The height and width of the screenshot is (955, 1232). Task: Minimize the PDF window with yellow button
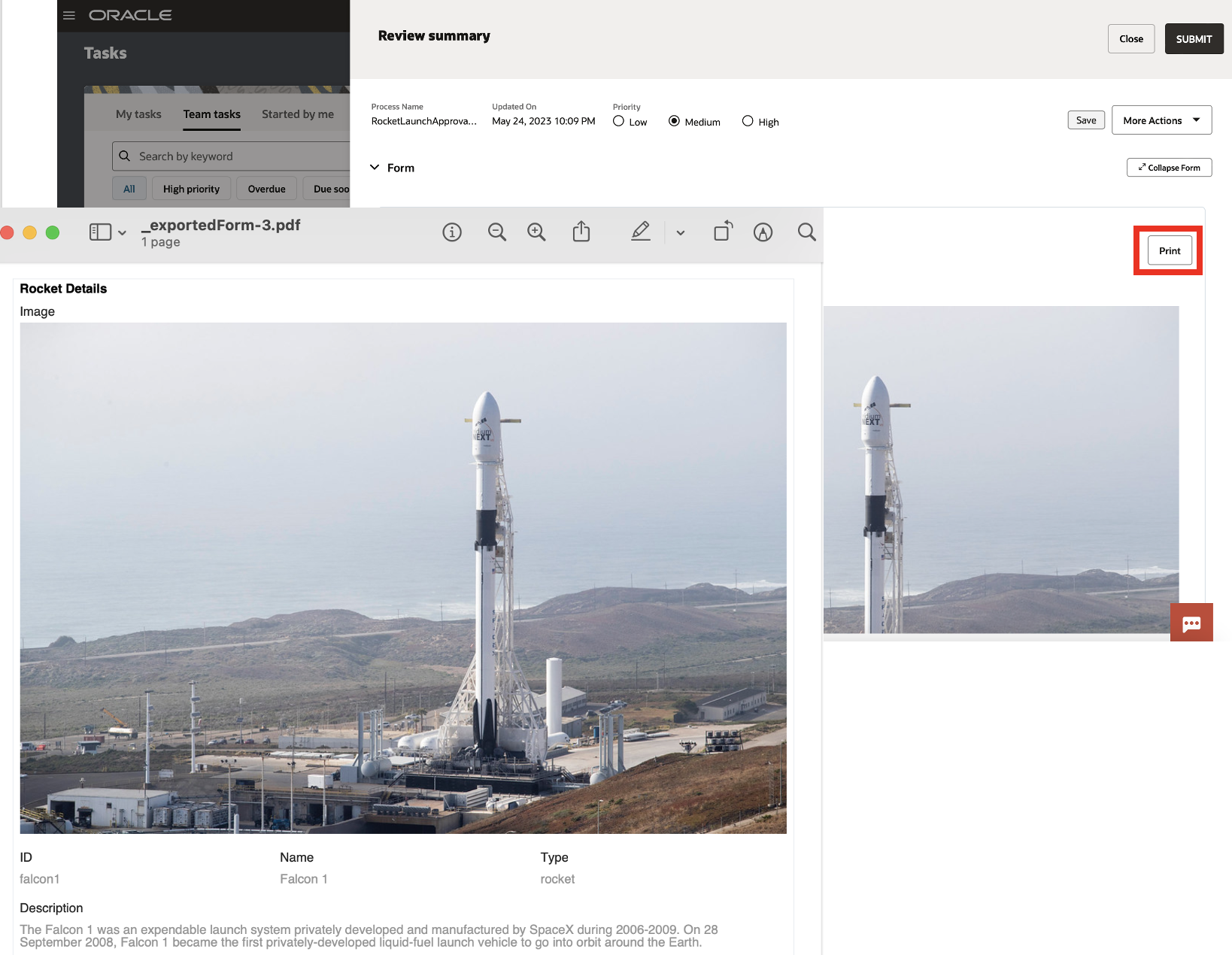pos(30,232)
